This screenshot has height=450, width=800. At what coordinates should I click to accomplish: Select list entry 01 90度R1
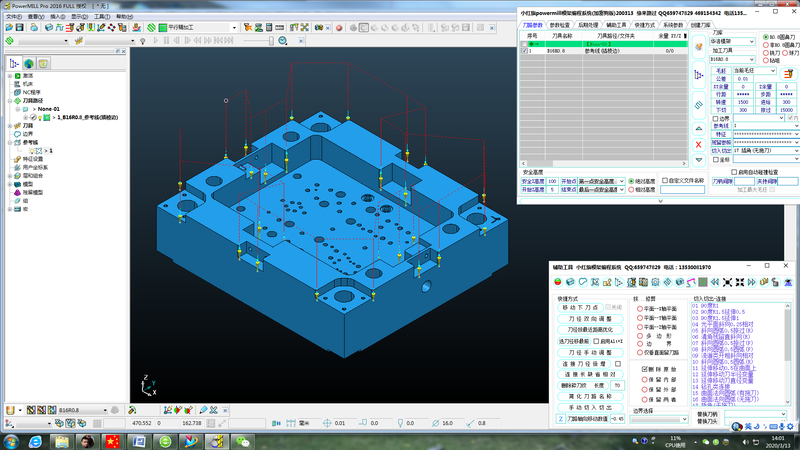(x=705, y=306)
